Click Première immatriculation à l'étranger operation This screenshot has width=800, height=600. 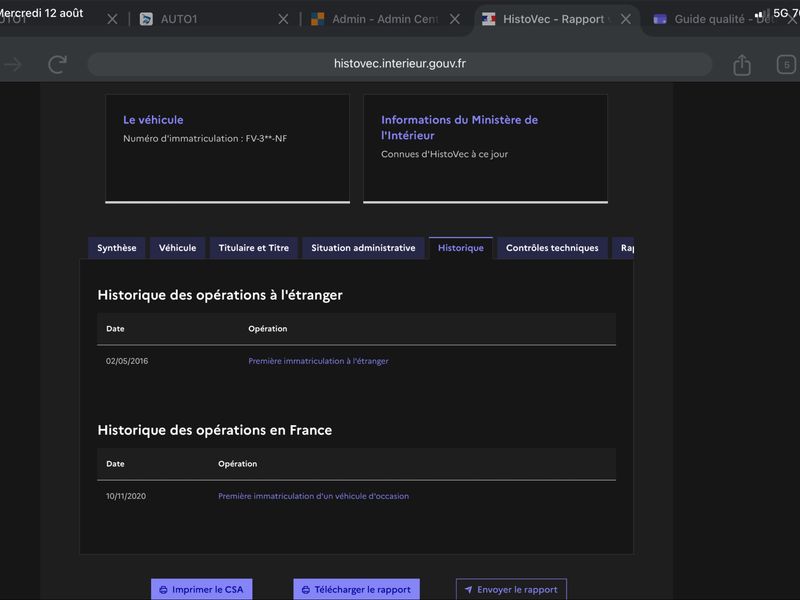(318, 361)
